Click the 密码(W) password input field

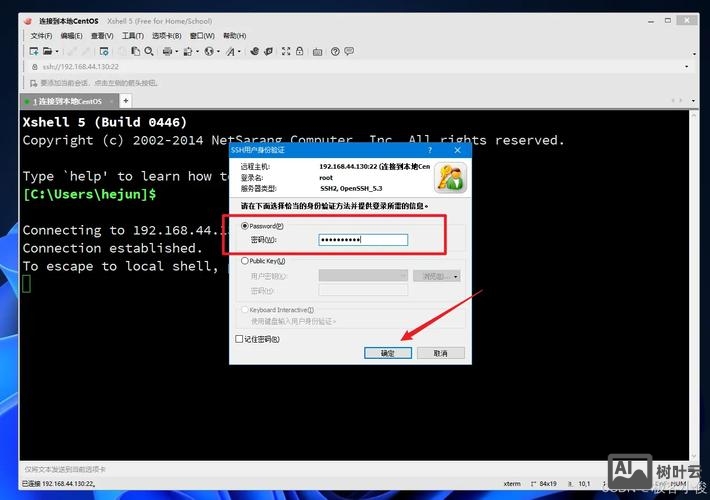[363, 240]
